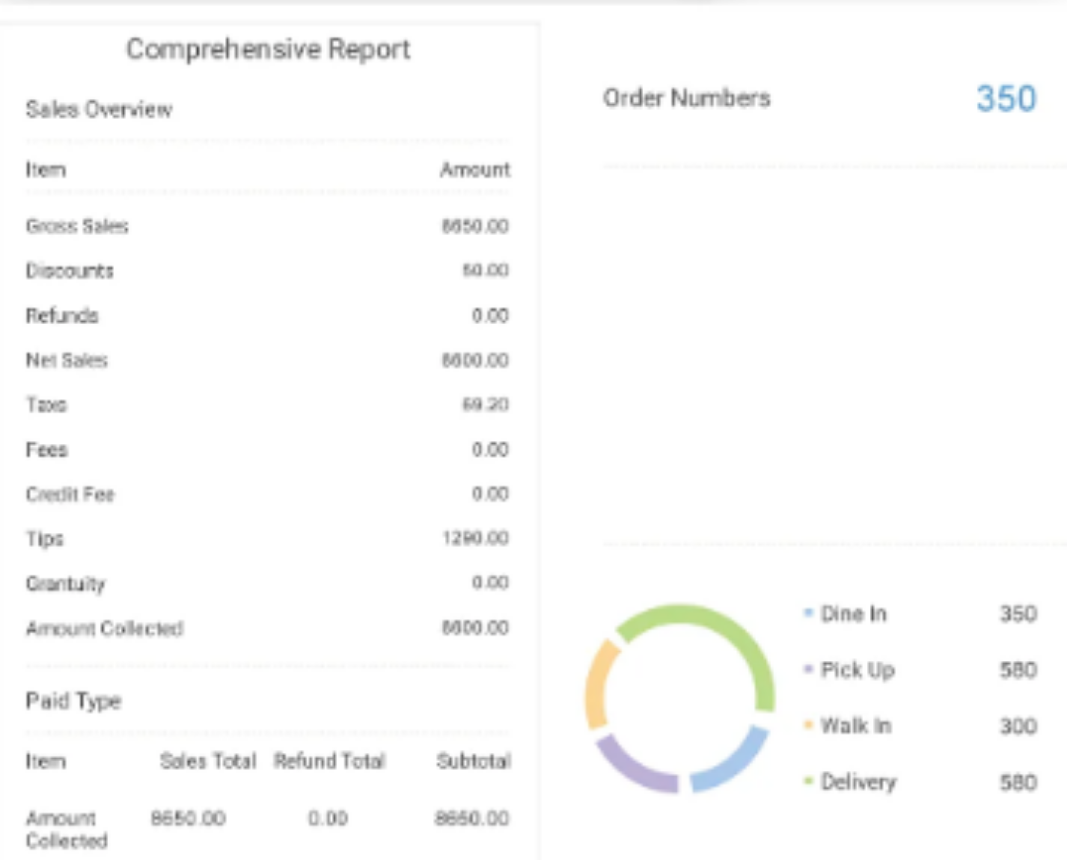Select the Gross Sales row
The width and height of the screenshot is (1067, 860).
click(267, 226)
